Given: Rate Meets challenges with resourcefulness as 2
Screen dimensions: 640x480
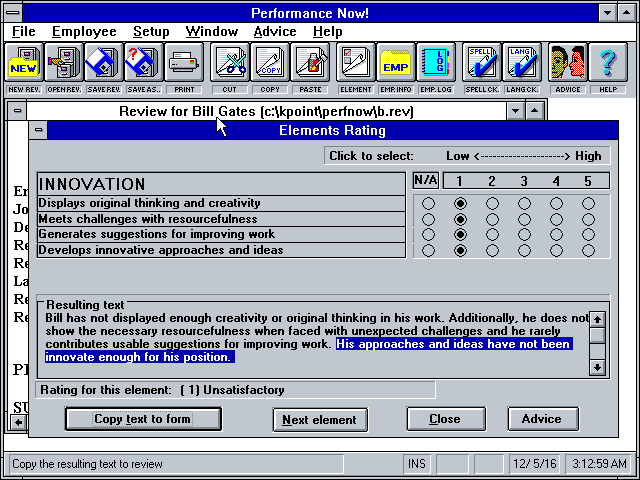Looking at the screenshot, I should [x=492, y=219].
